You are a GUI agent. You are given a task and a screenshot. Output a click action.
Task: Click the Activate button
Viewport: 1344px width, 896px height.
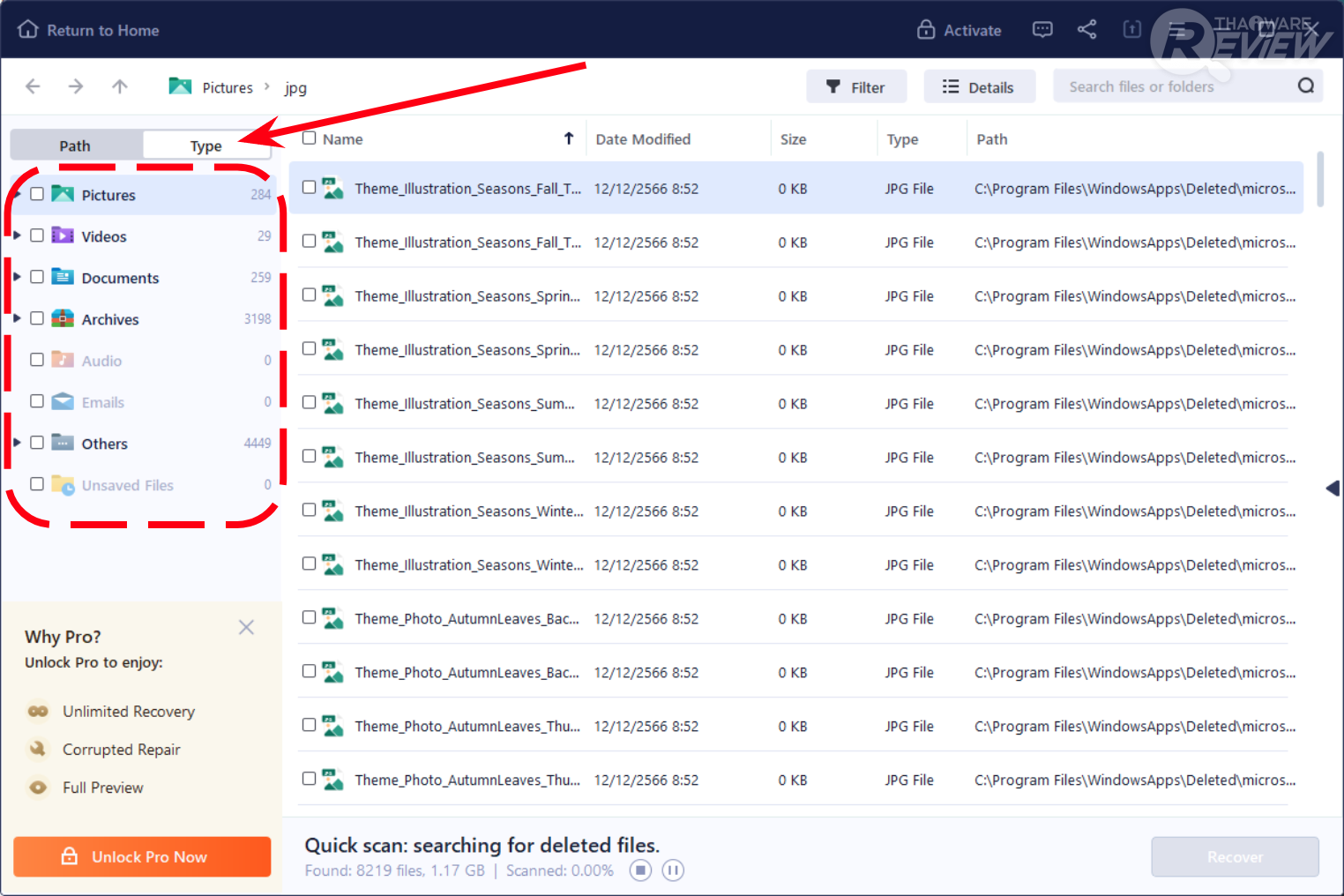[x=959, y=30]
